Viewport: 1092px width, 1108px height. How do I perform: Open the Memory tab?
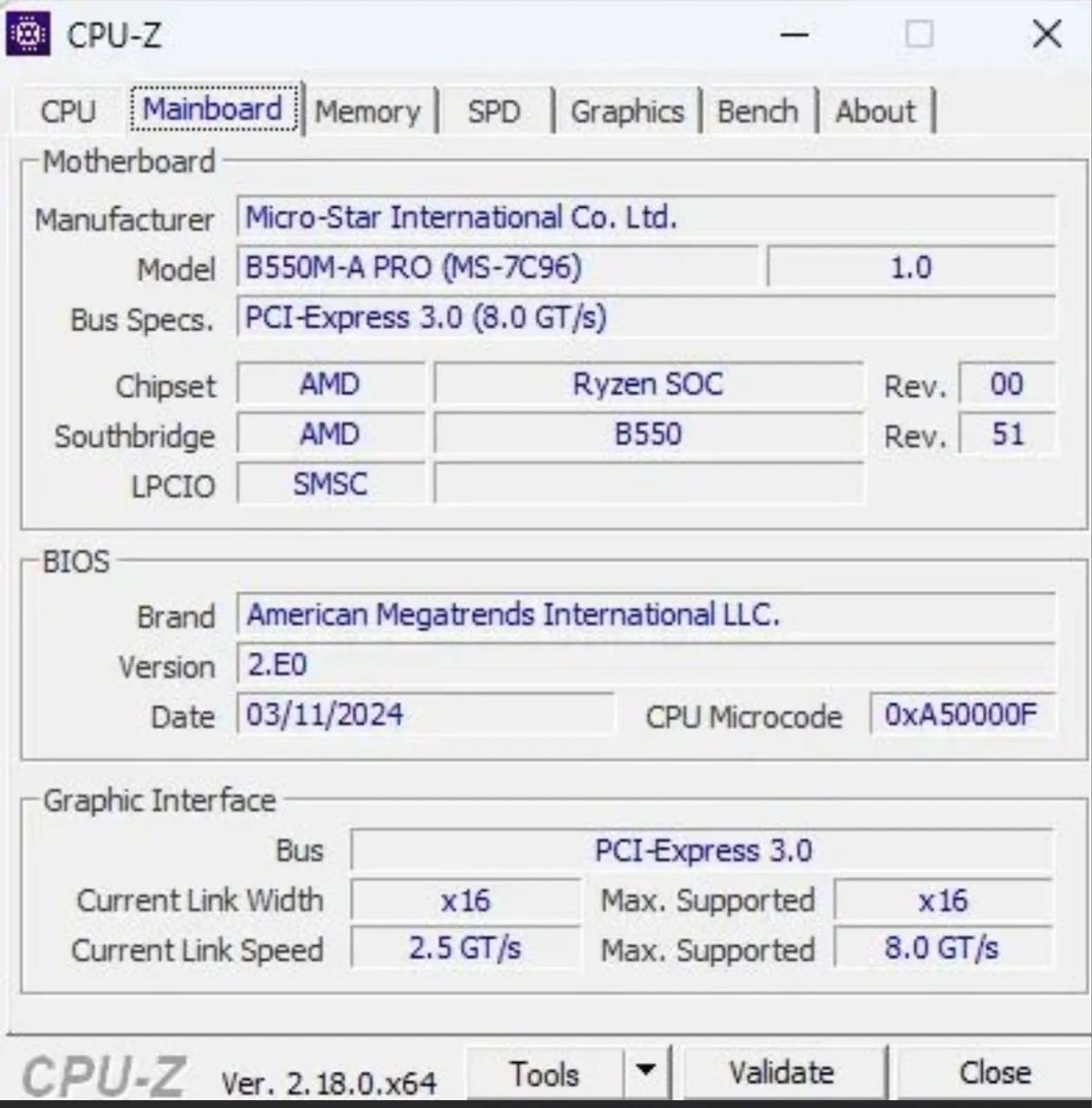click(367, 111)
